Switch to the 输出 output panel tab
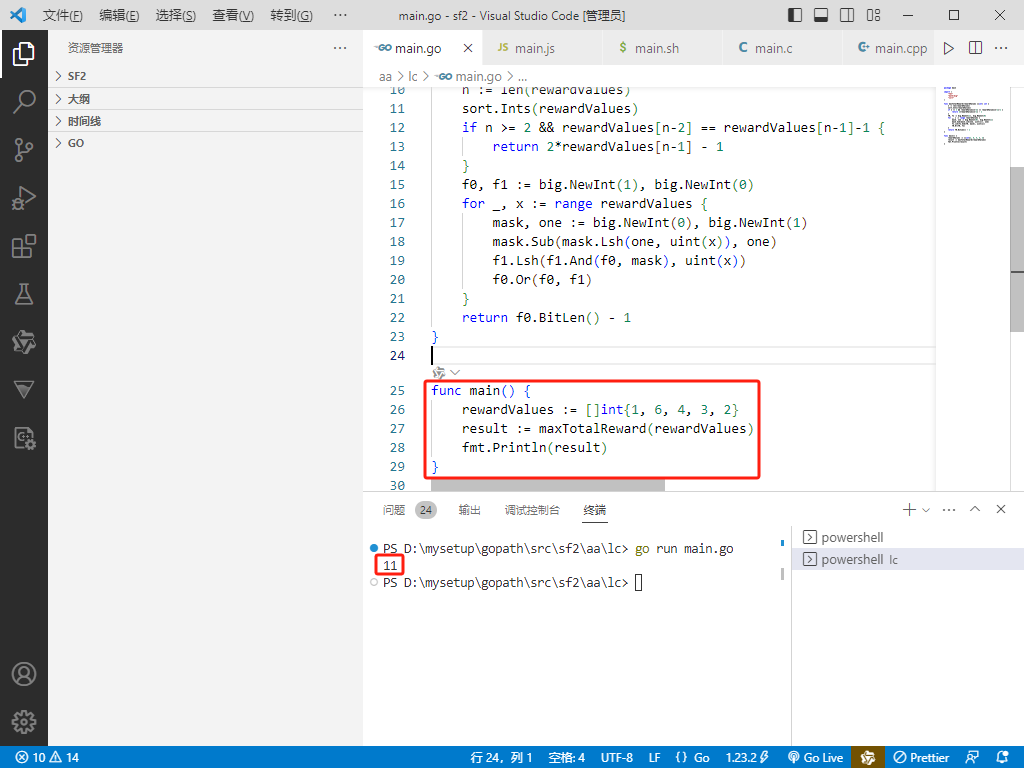Screen dimensions: 1024x768 point(470,510)
